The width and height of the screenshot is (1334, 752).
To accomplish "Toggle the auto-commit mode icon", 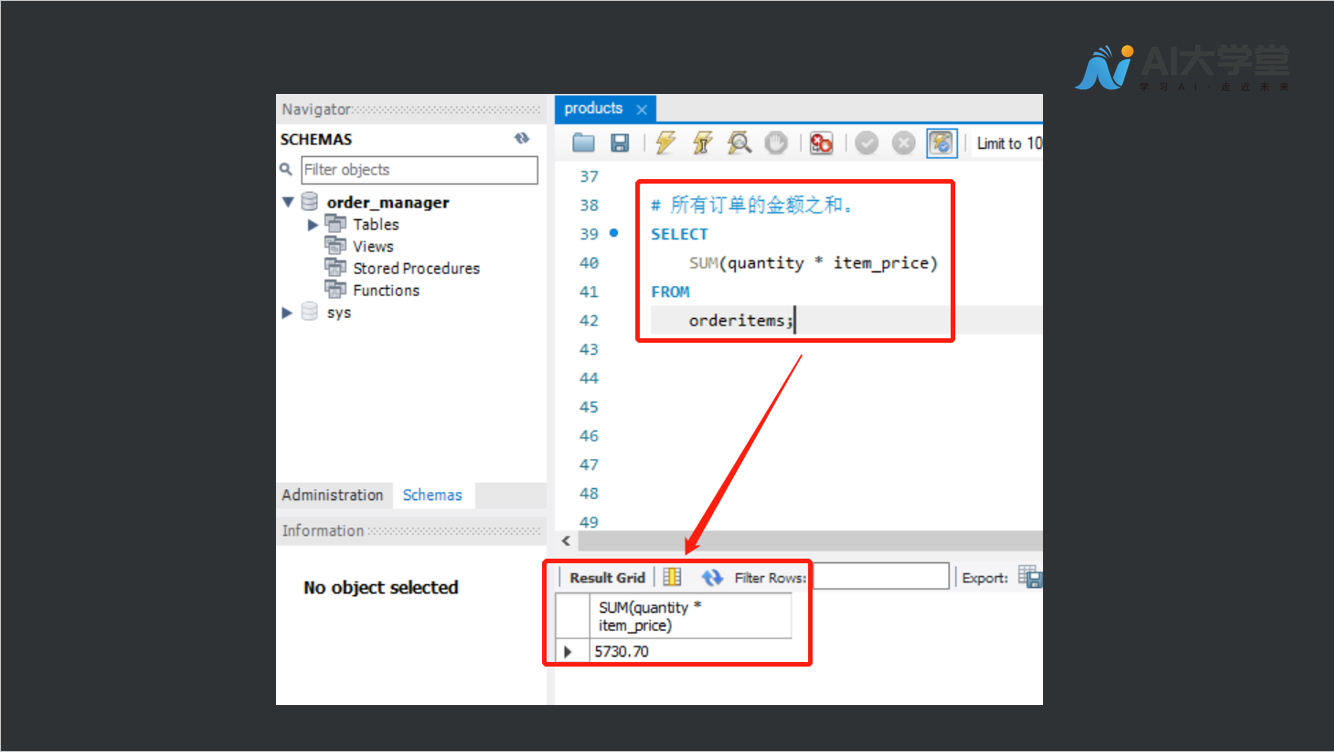I will click(x=941, y=143).
